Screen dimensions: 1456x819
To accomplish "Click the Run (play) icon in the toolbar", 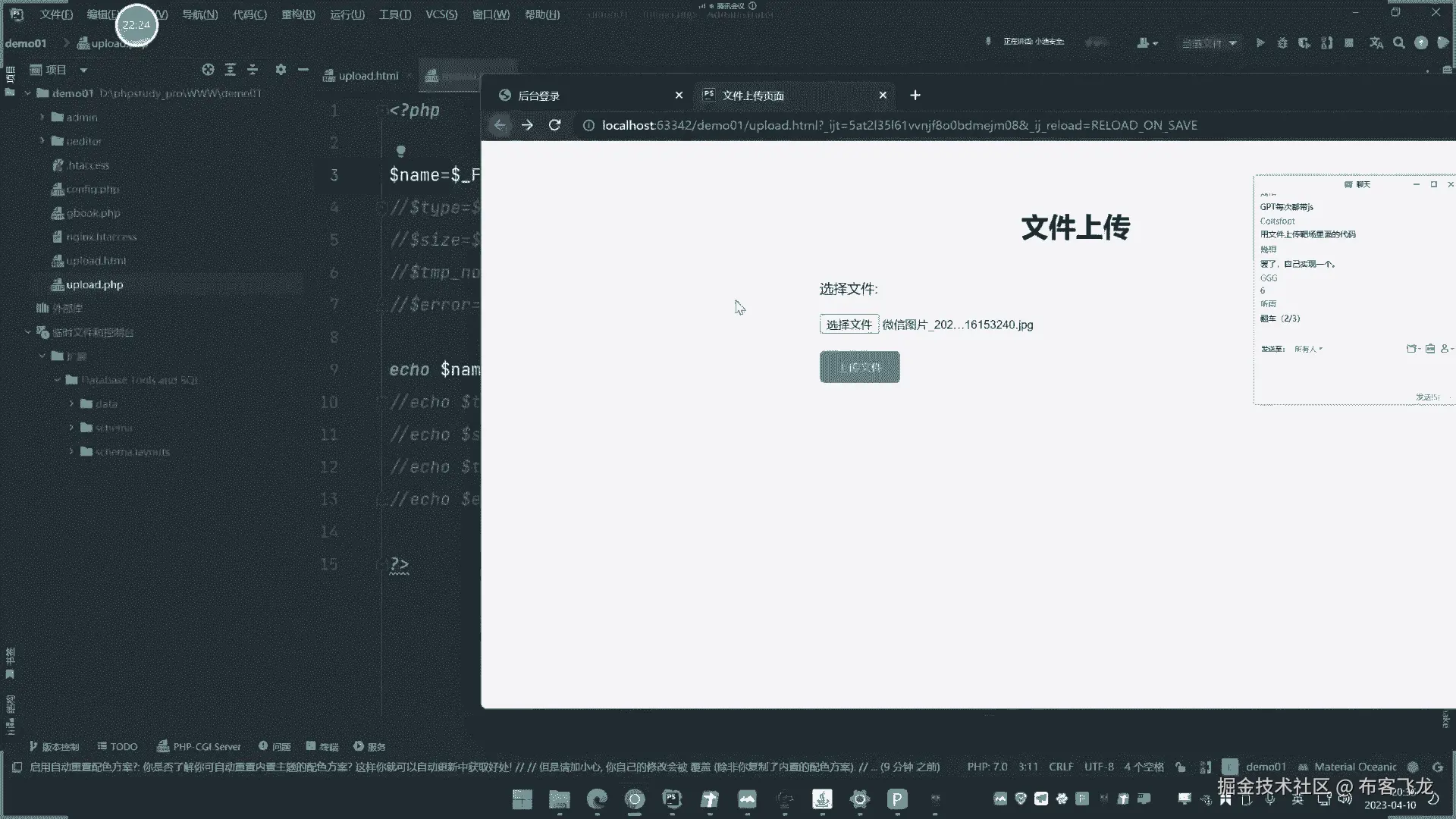I will (1260, 43).
